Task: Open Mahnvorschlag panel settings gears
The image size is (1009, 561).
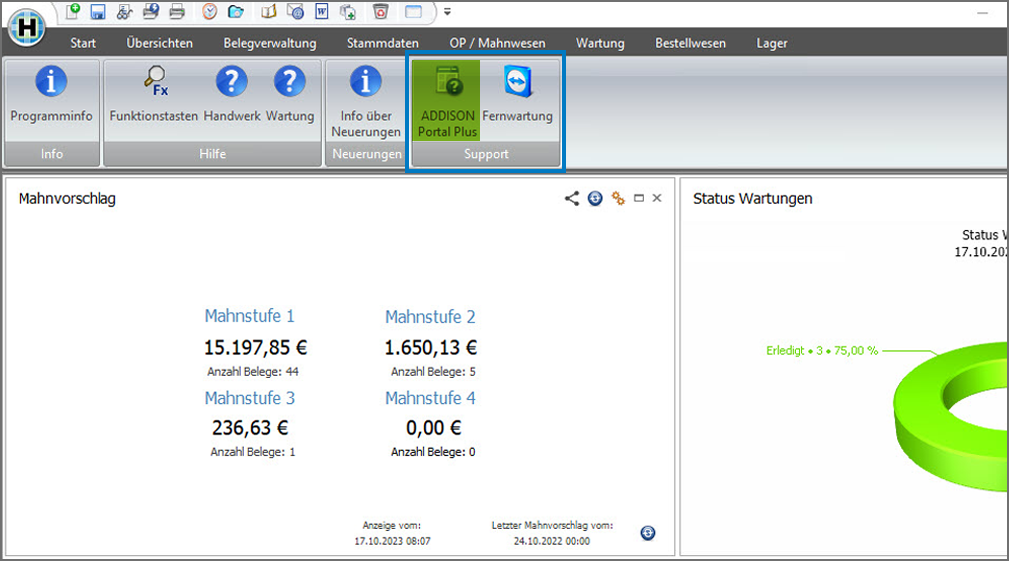Action: (x=618, y=198)
